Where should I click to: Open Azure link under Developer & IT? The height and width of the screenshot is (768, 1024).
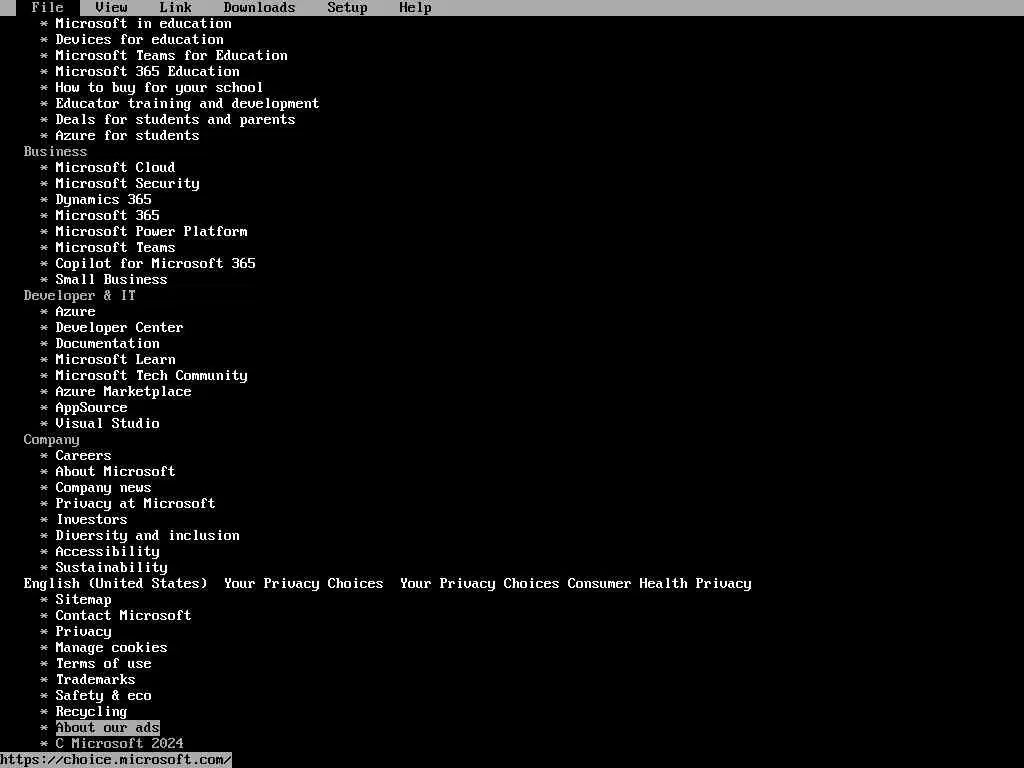76,312
